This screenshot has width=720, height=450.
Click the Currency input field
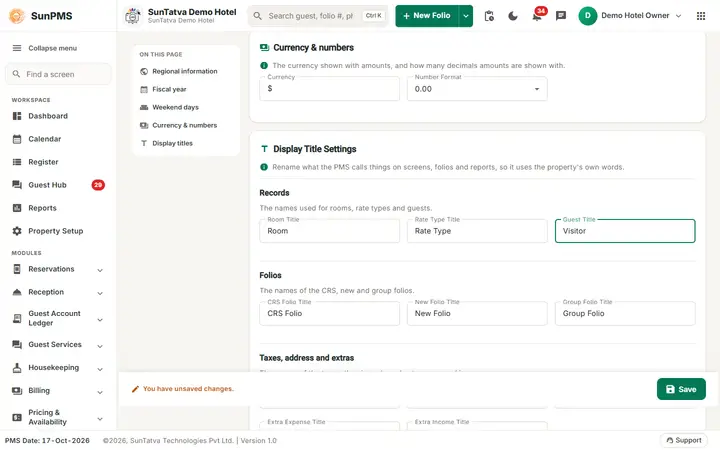(329, 89)
